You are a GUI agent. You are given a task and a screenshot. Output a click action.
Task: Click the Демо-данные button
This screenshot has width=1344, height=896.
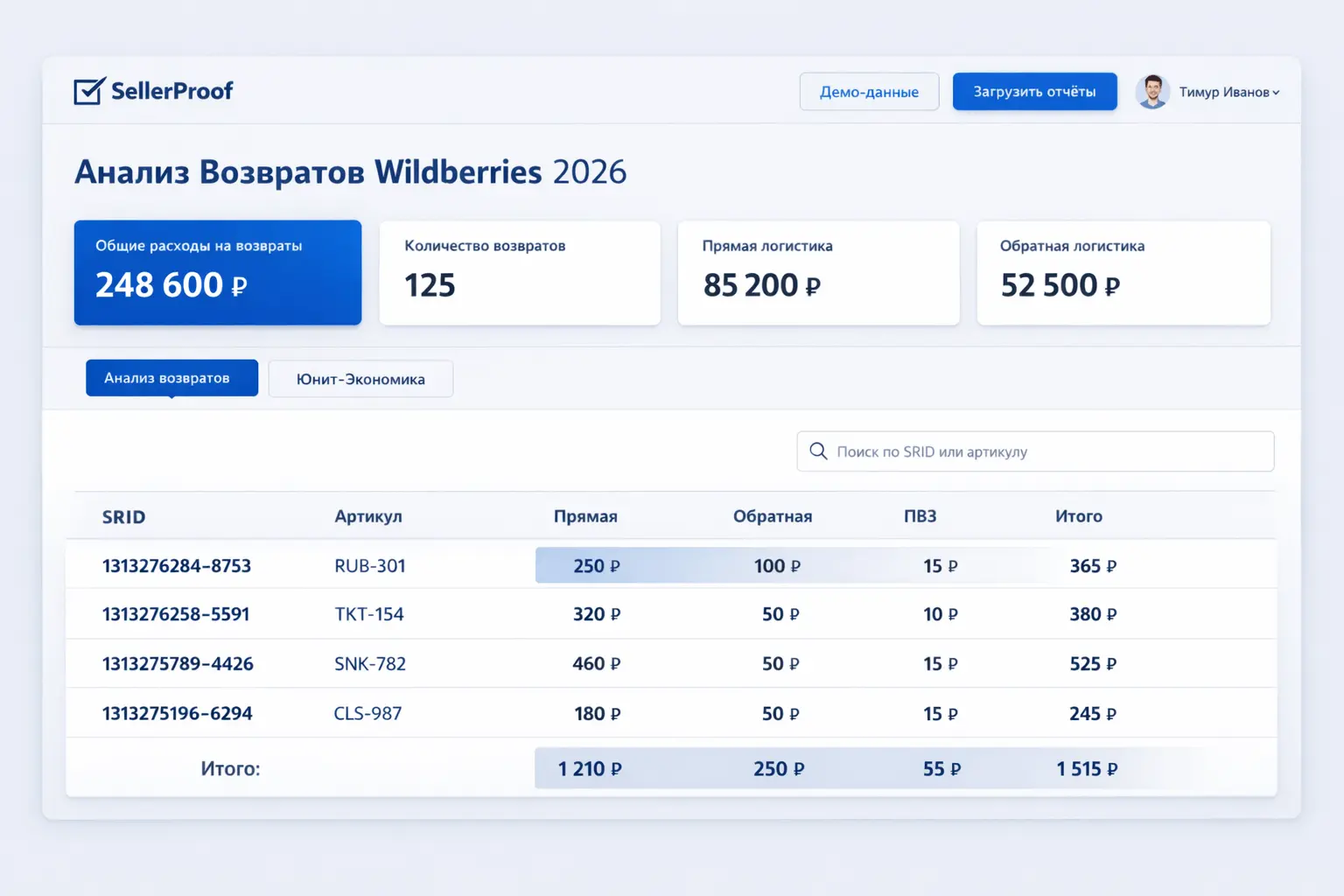(x=869, y=91)
